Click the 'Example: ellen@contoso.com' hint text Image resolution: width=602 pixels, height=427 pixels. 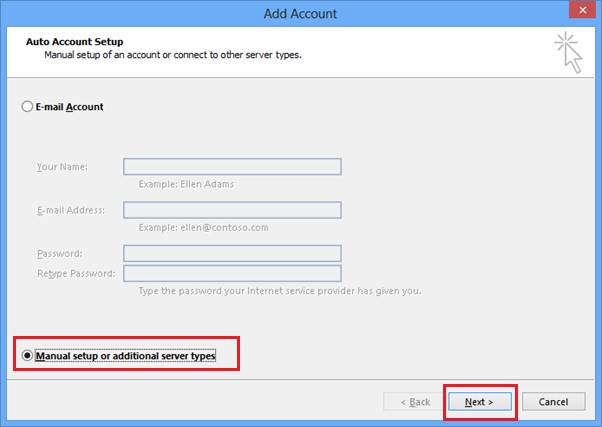[203, 228]
